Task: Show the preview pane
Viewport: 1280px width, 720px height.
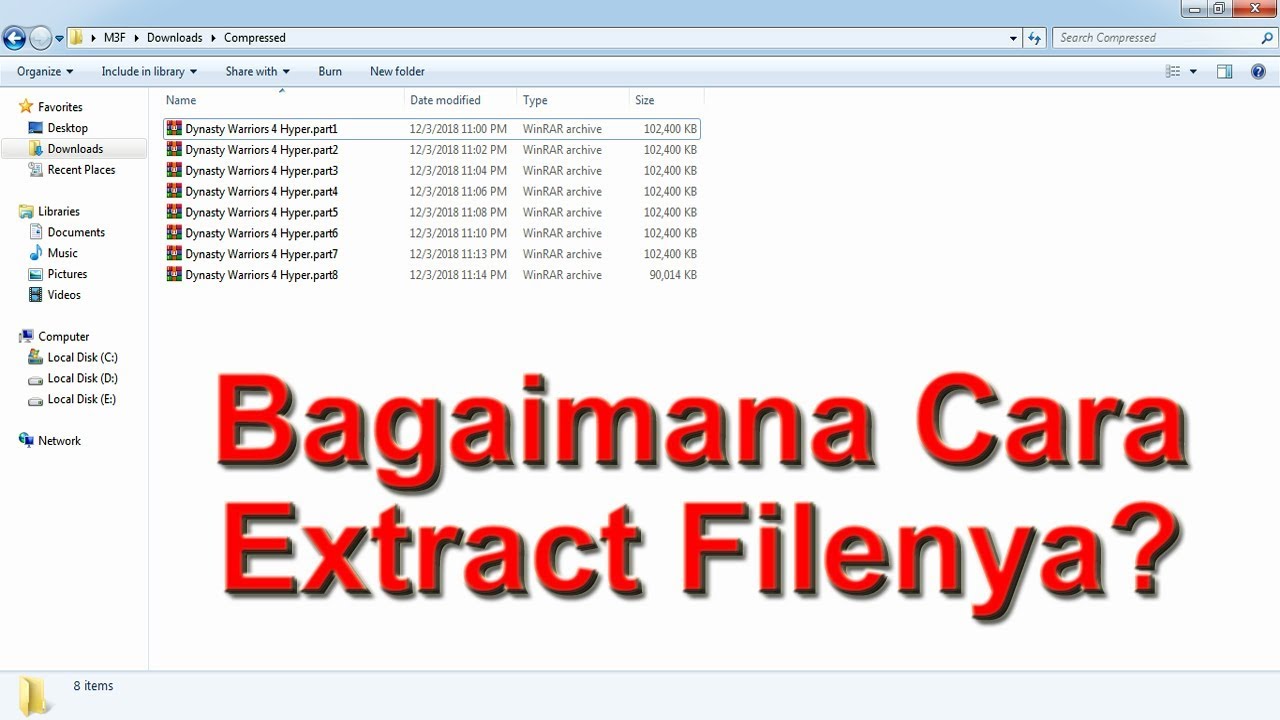Action: pos(1224,71)
